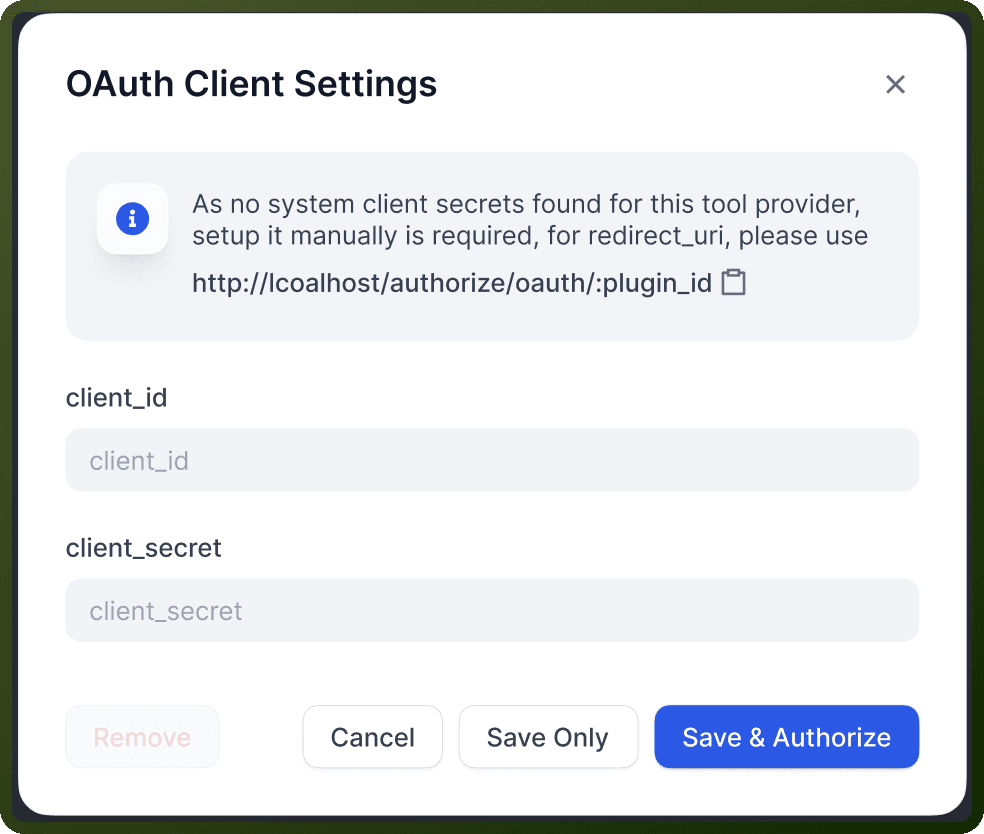
Task: Click the 'As no system client secrets' message line
Action: [527, 204]
